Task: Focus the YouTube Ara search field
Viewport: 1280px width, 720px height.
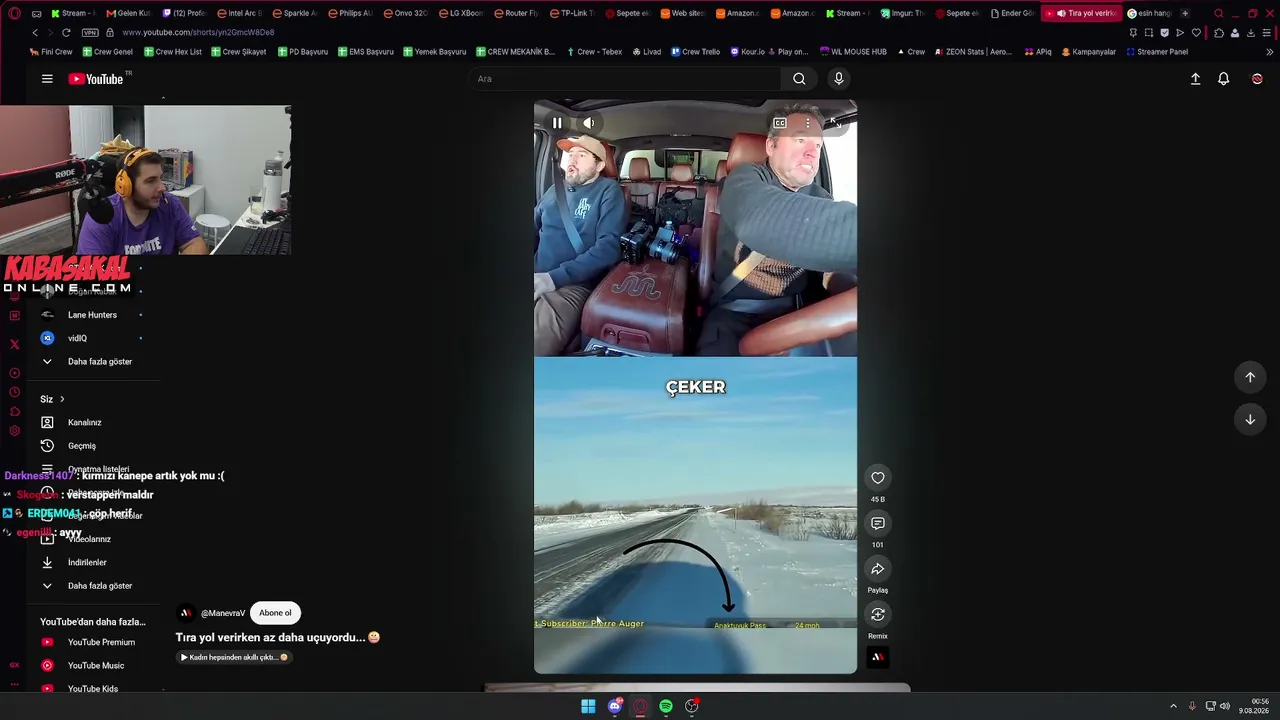Action: (623, 79)
